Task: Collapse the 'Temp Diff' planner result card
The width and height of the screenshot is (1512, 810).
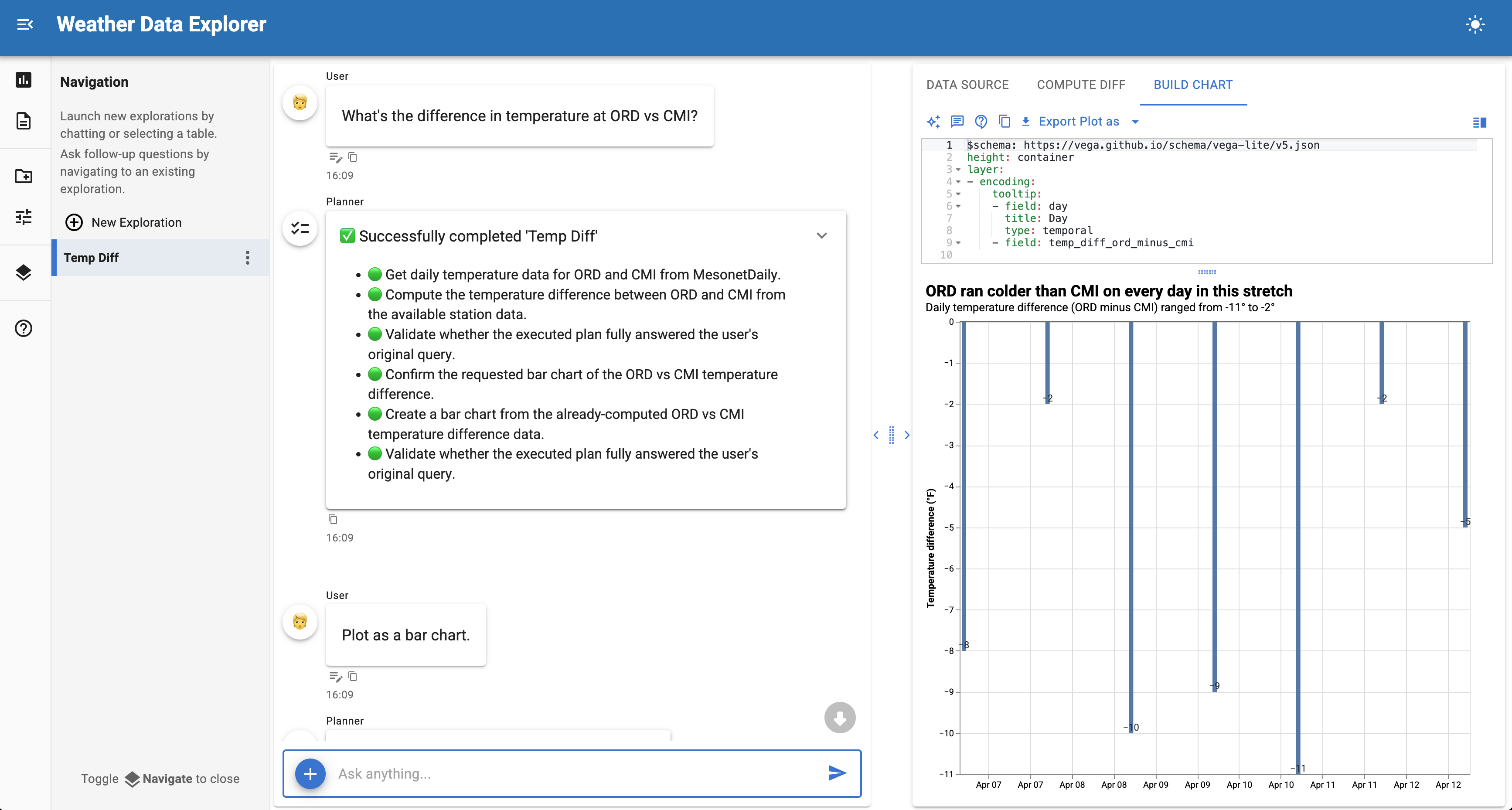Action: tap(821, 236)
